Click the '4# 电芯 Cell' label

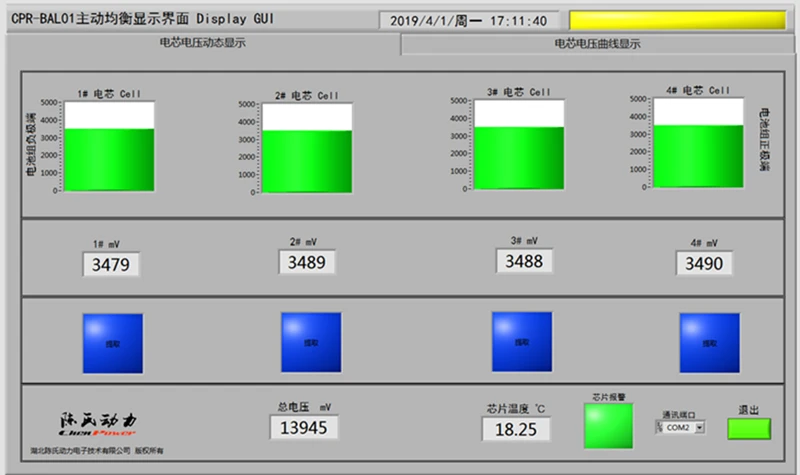point(698,90)
